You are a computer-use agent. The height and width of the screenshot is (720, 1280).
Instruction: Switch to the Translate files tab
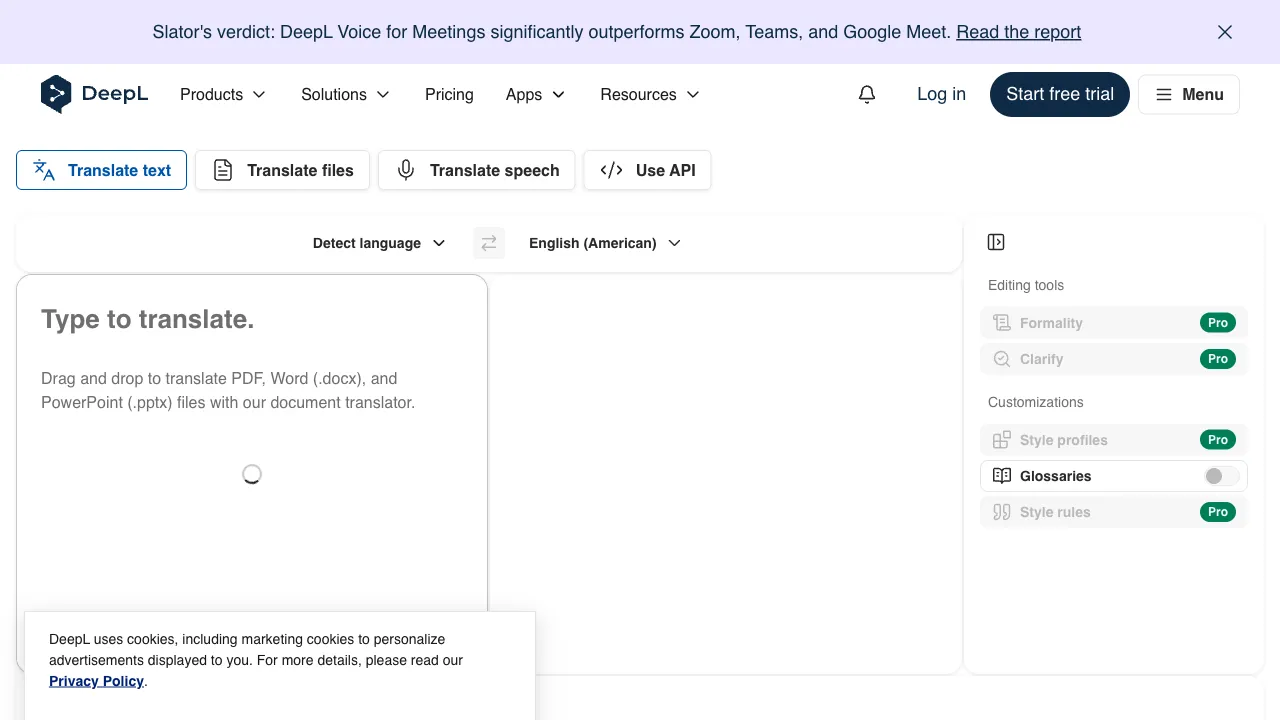pos(282,170)
